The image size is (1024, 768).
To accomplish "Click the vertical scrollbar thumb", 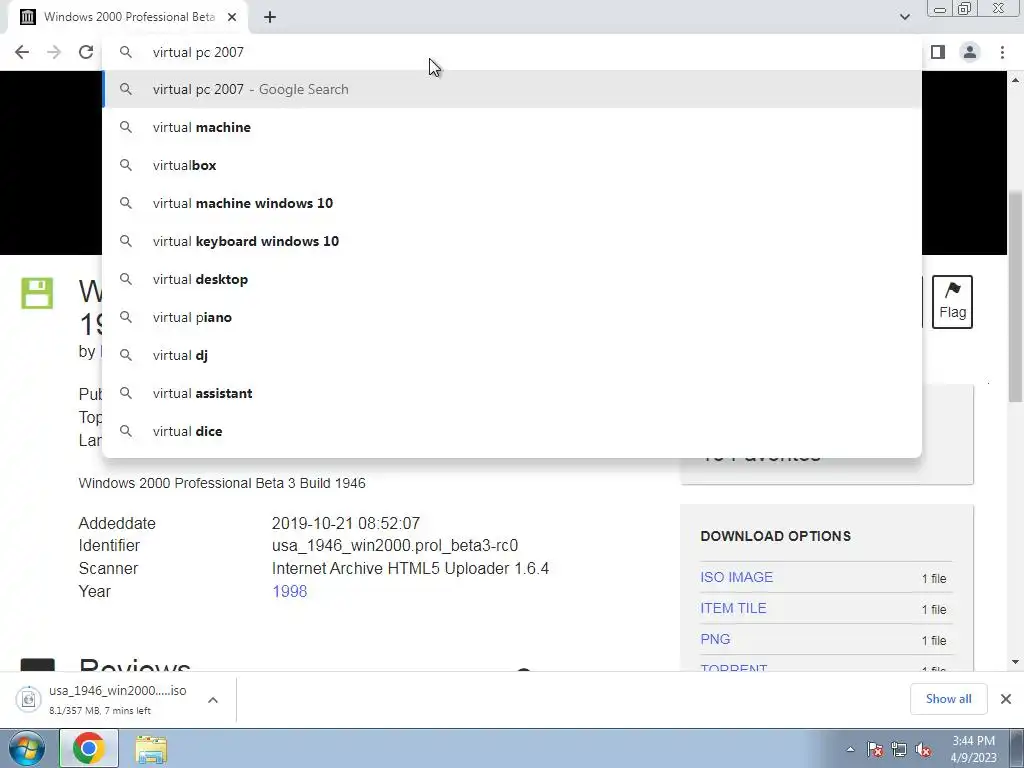I will tap(1016, 297).
